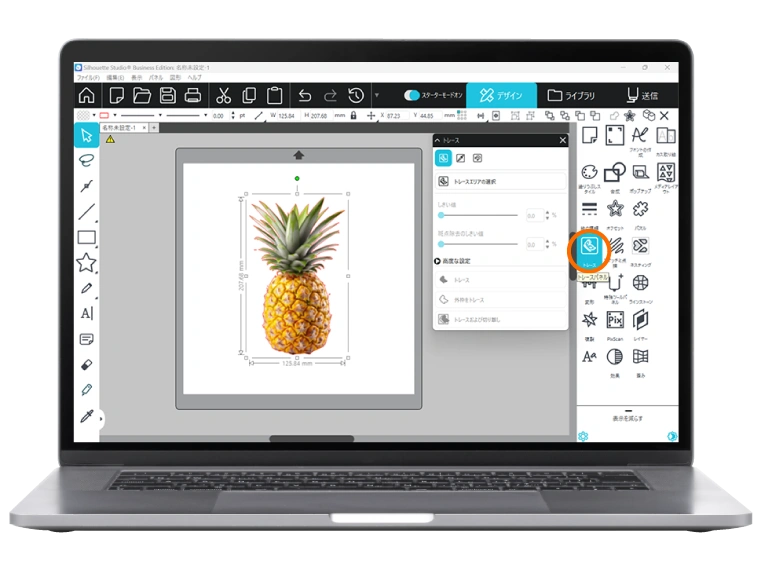This screenshot has height=570, width=760.
Task: Click the Trace panel icon
Action: pos(589,245)
